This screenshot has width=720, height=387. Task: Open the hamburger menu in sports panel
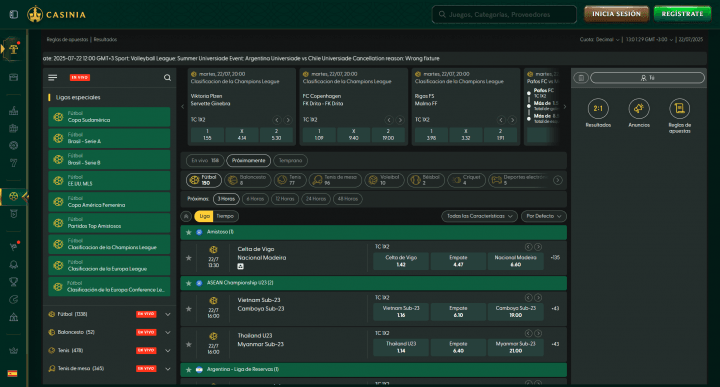(53, 78)
